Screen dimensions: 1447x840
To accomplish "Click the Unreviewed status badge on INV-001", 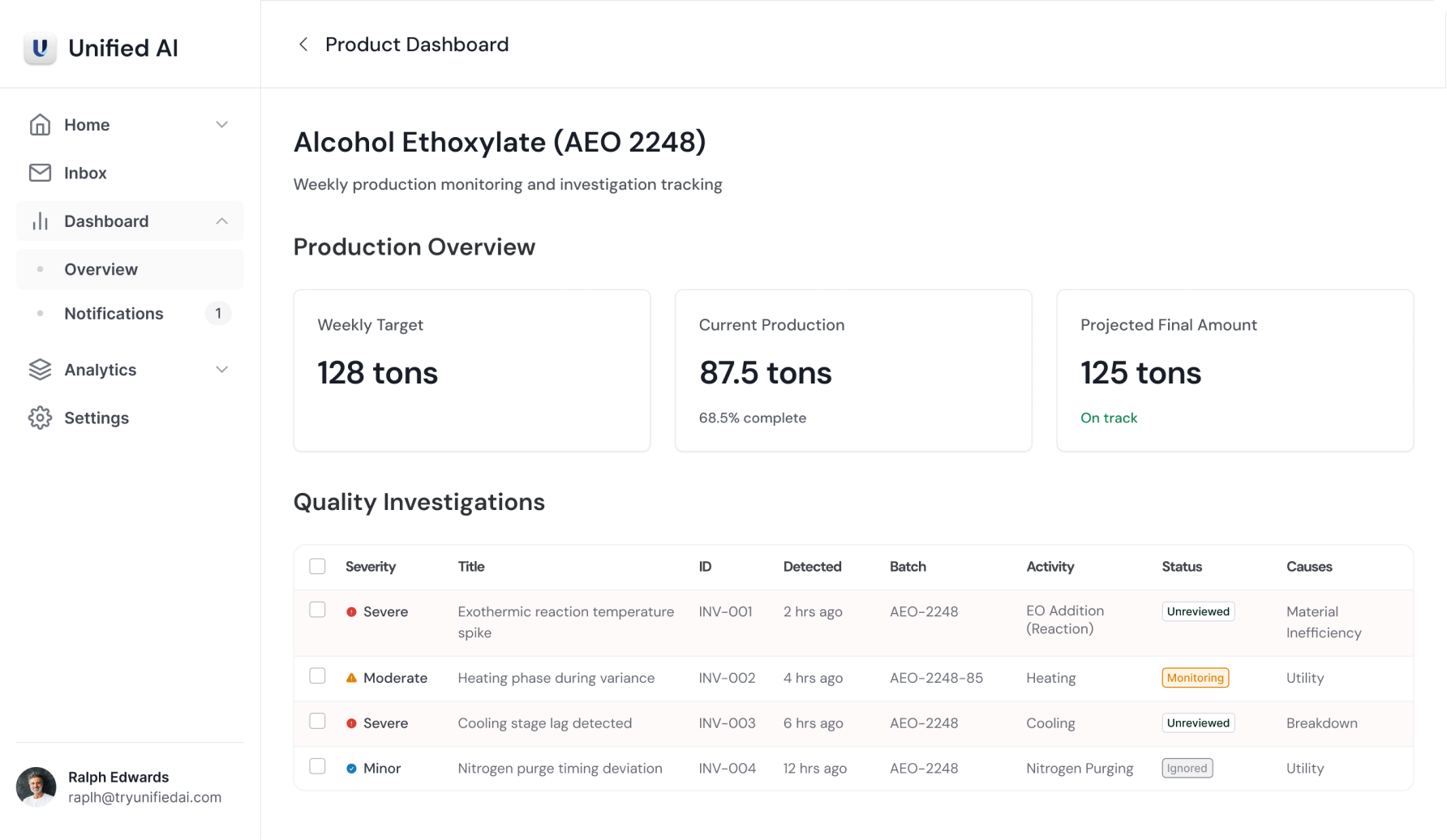I will tap(1198, 611).
